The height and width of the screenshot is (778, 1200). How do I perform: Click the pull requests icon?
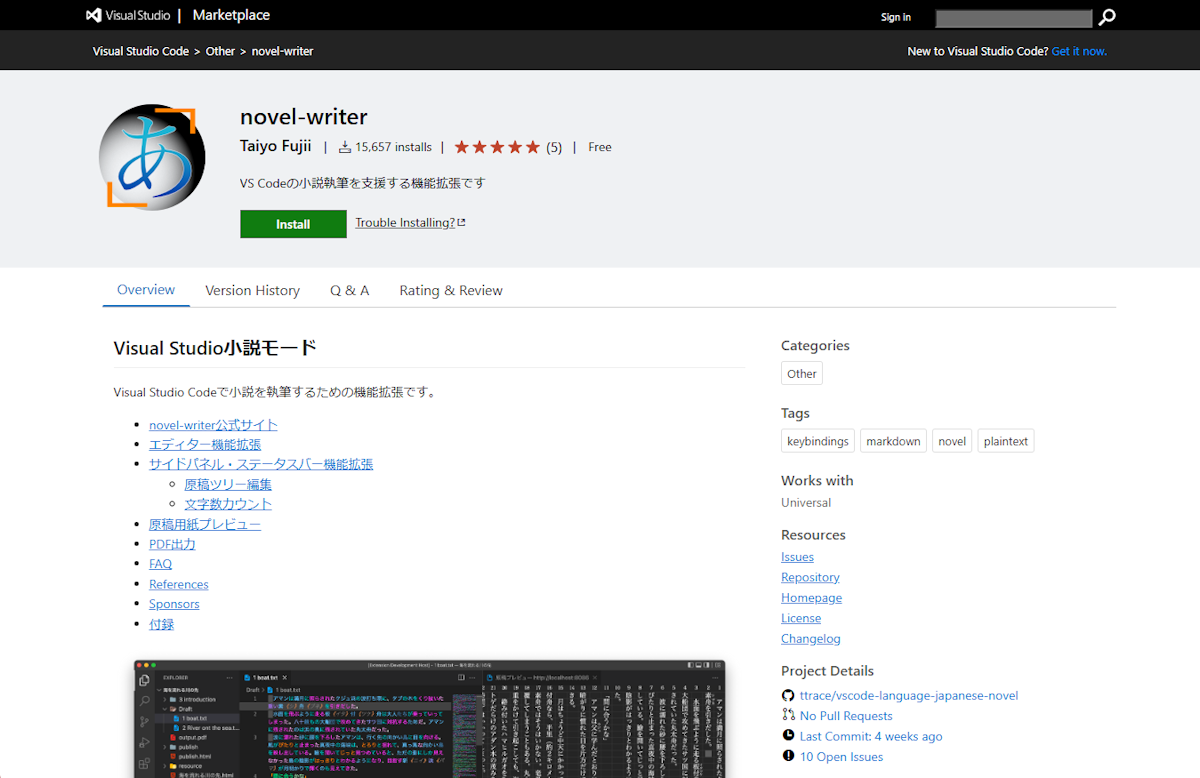tap(788, 716)
